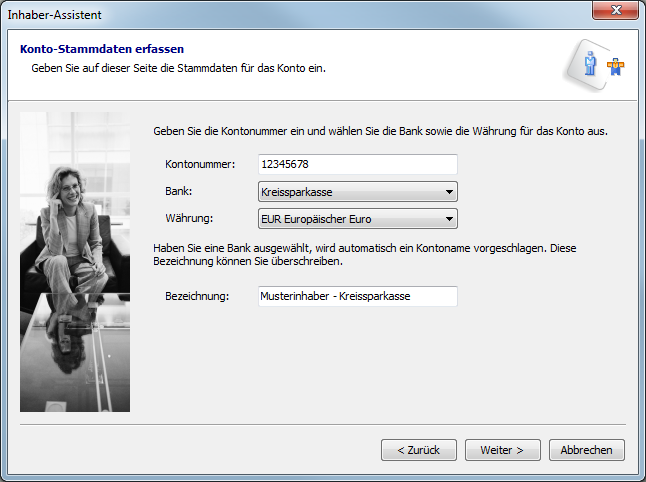Click the Bezeichnung label

(x=198, y=296)
